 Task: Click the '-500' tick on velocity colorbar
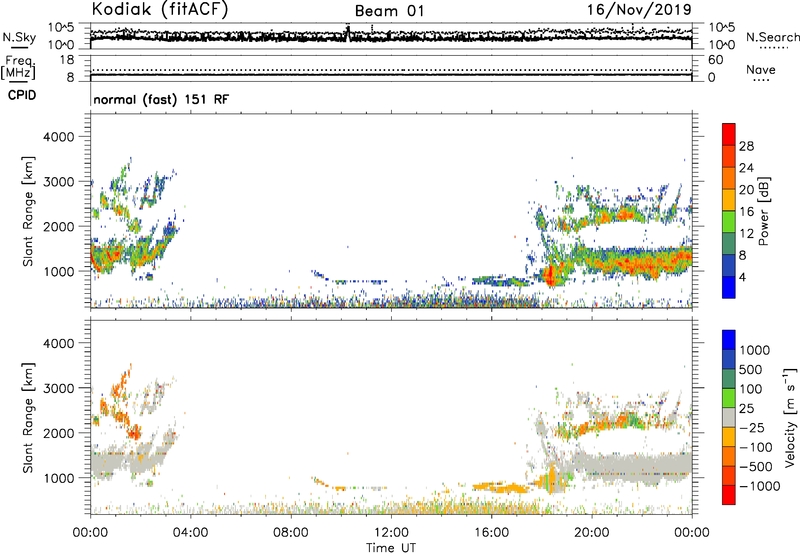click(x=755, y=467)
